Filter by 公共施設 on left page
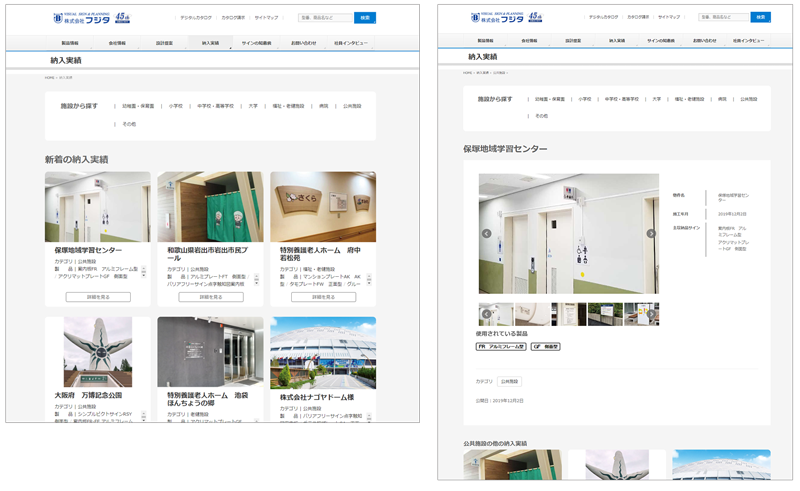 click(x=352, y=106)
